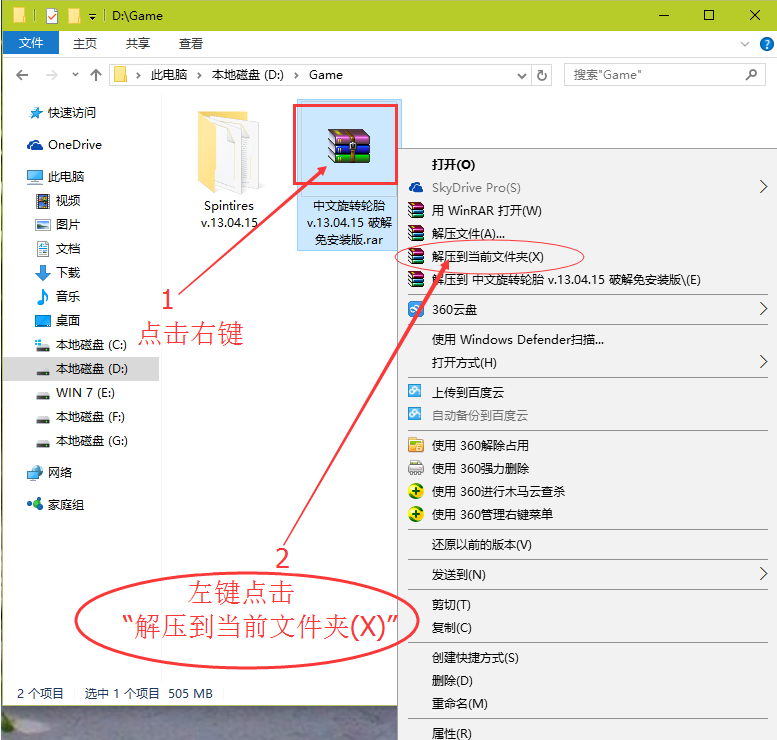Open the SkyDrive Pro(S) submenu
The height and width of the screenshot is (740, 777).
tap(588, 187)
